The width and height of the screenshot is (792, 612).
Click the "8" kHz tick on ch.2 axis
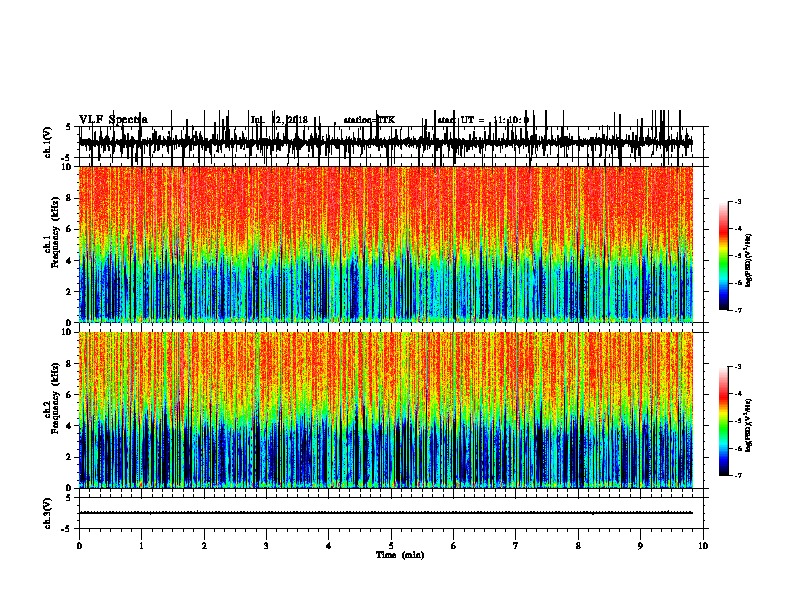69,364
